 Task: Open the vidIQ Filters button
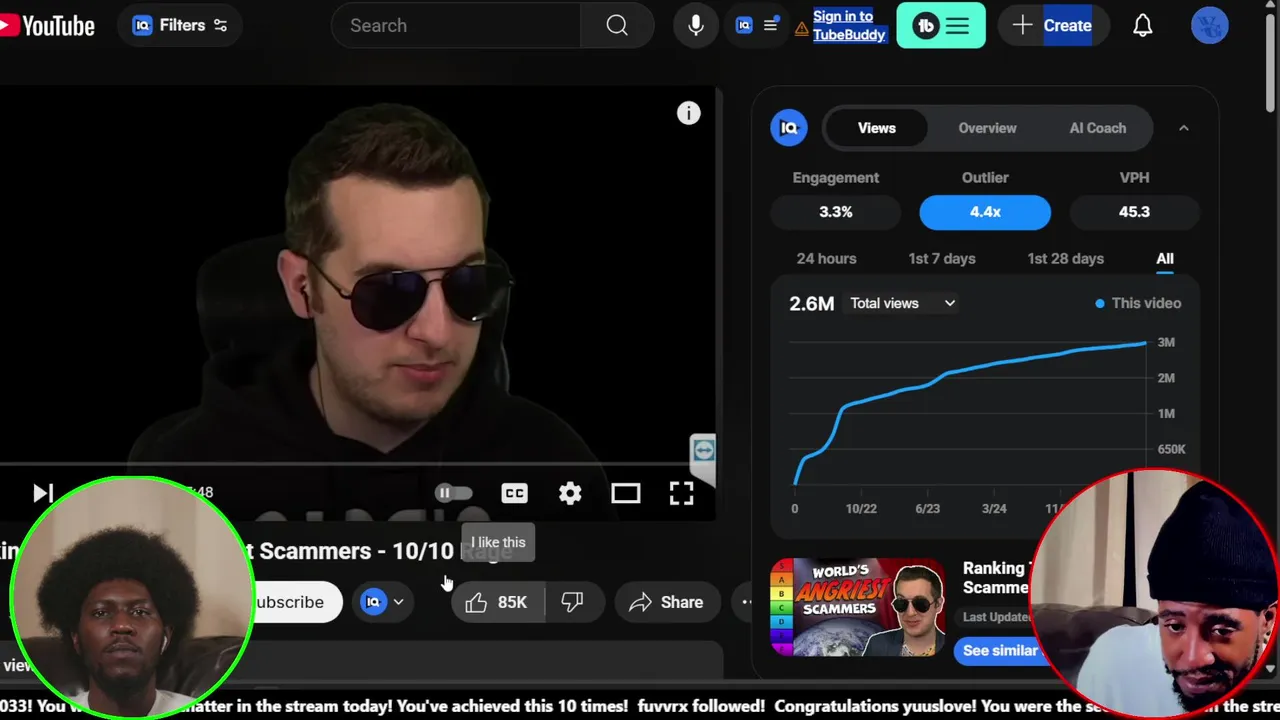click(x=180, y=26)
